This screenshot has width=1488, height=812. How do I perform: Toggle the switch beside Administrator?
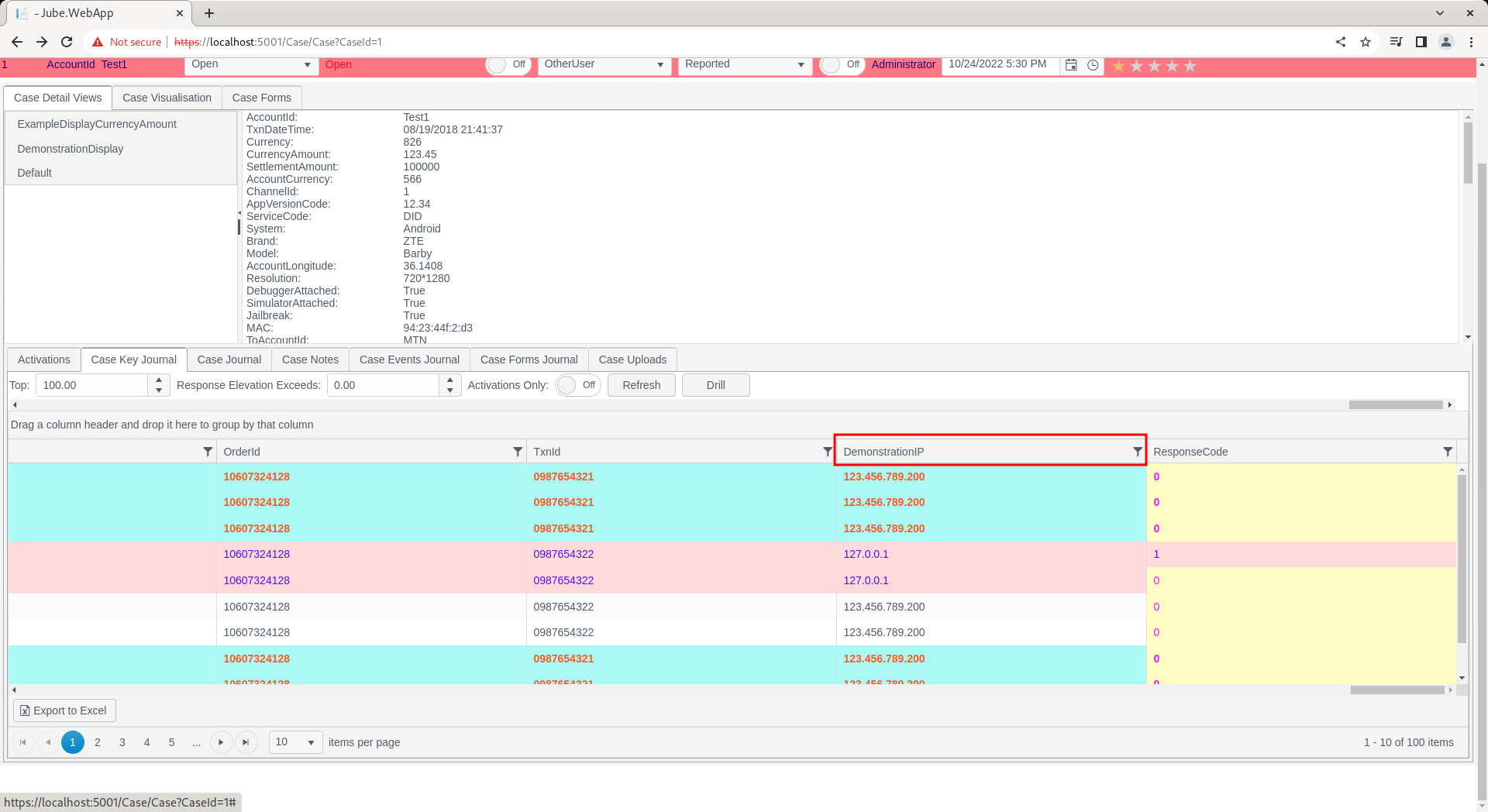coord(842,64)
